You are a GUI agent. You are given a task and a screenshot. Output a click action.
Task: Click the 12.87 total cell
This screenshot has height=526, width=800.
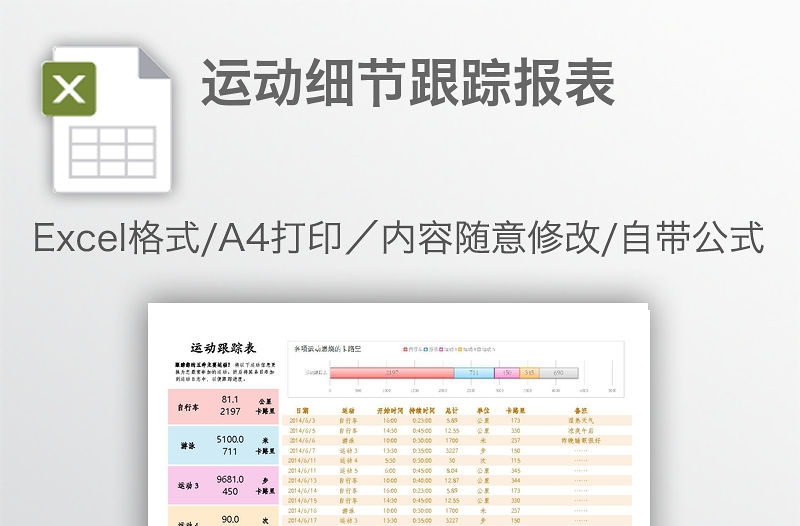pos(452,480)
